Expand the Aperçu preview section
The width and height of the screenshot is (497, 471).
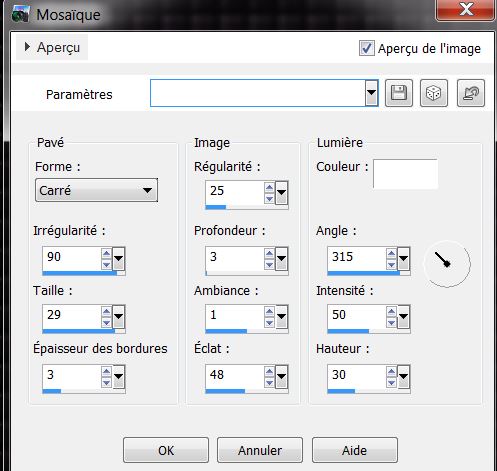(x=52, y=47)
